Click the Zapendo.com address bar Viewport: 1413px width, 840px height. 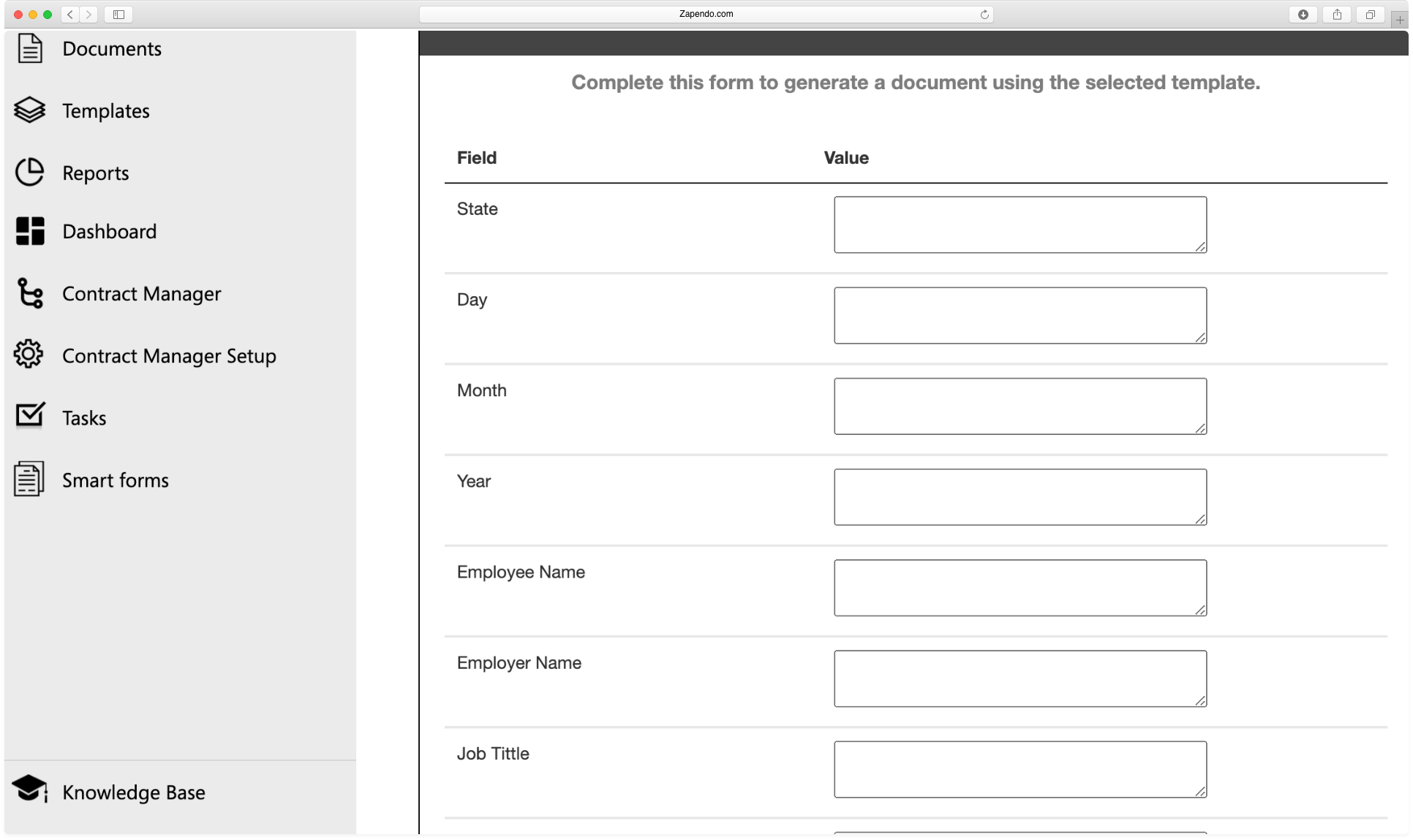(706, 15)
